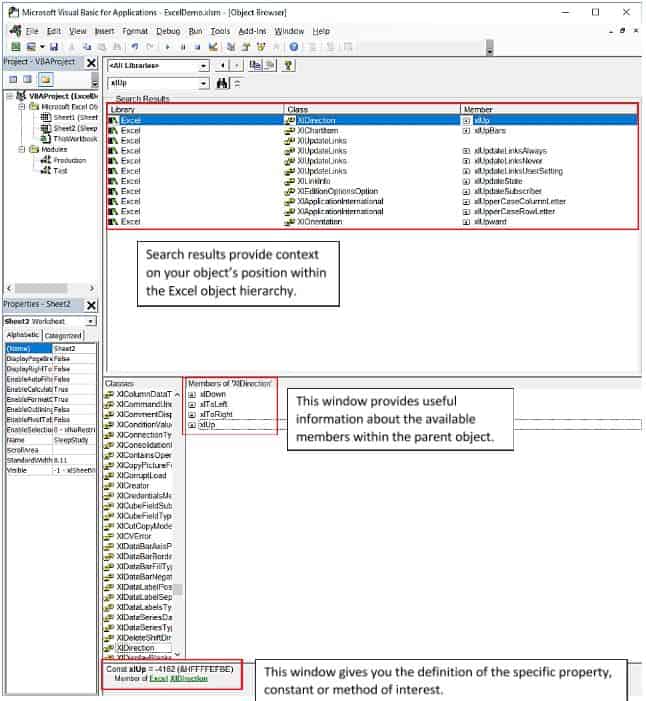Save the project with the disk icon
The height and width of the screenshot is (701, 646).
coord(54,46)
